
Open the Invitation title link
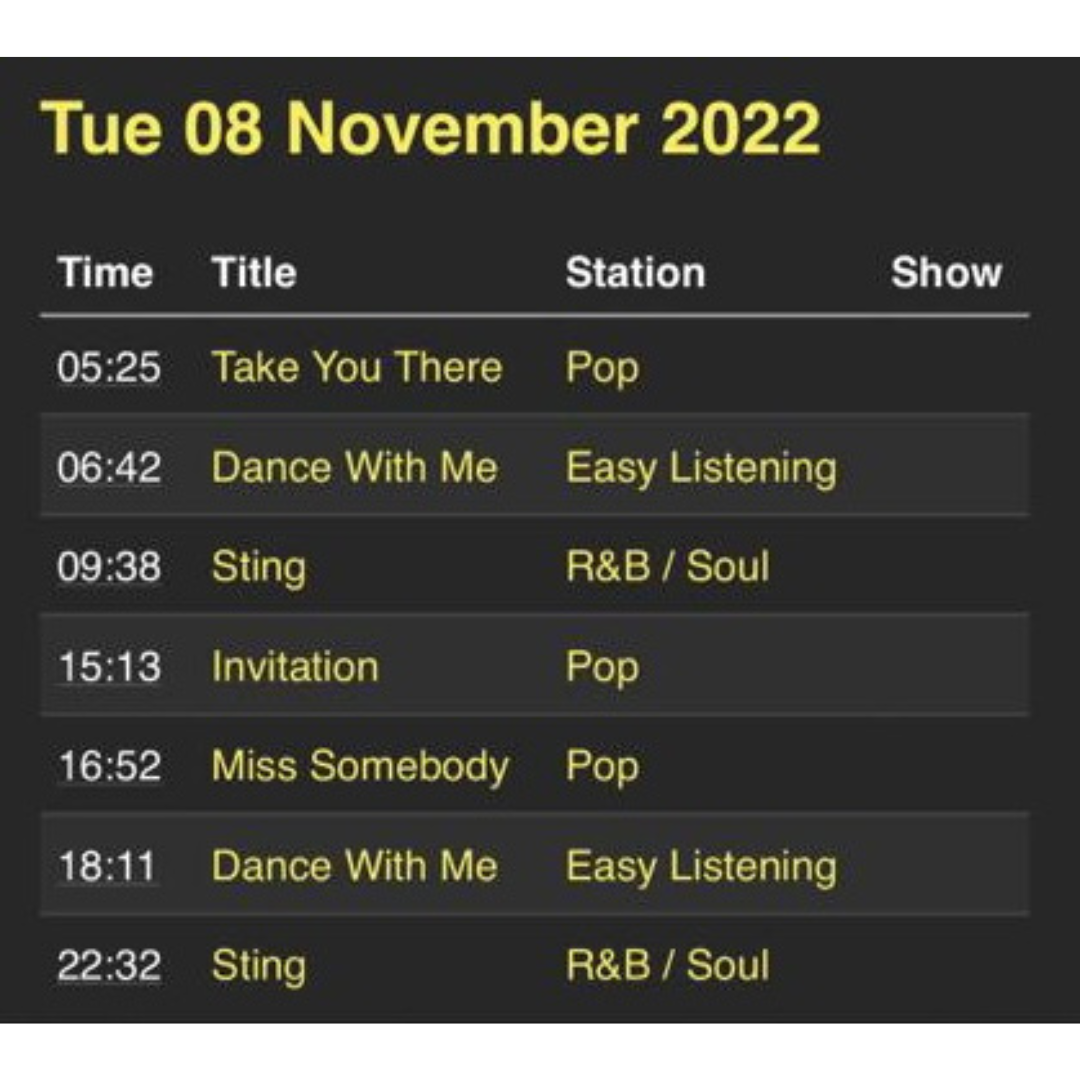tap(295, 667)
